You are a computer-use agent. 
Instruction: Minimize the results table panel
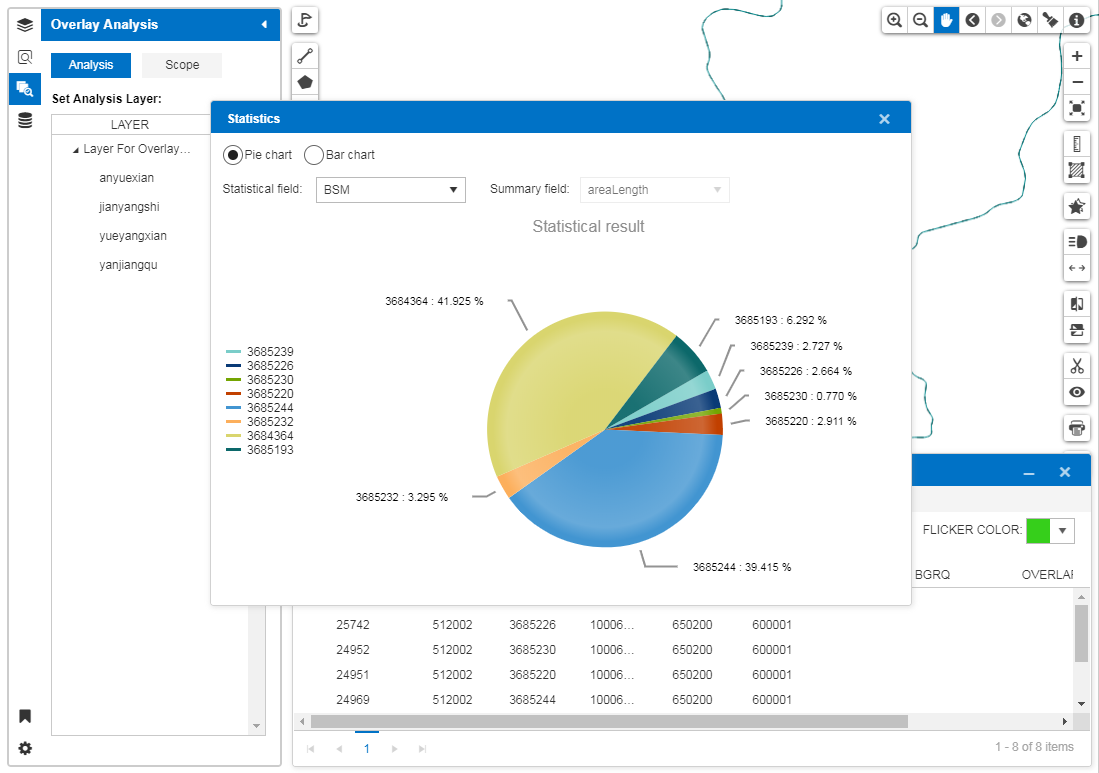click(1029, 473)
